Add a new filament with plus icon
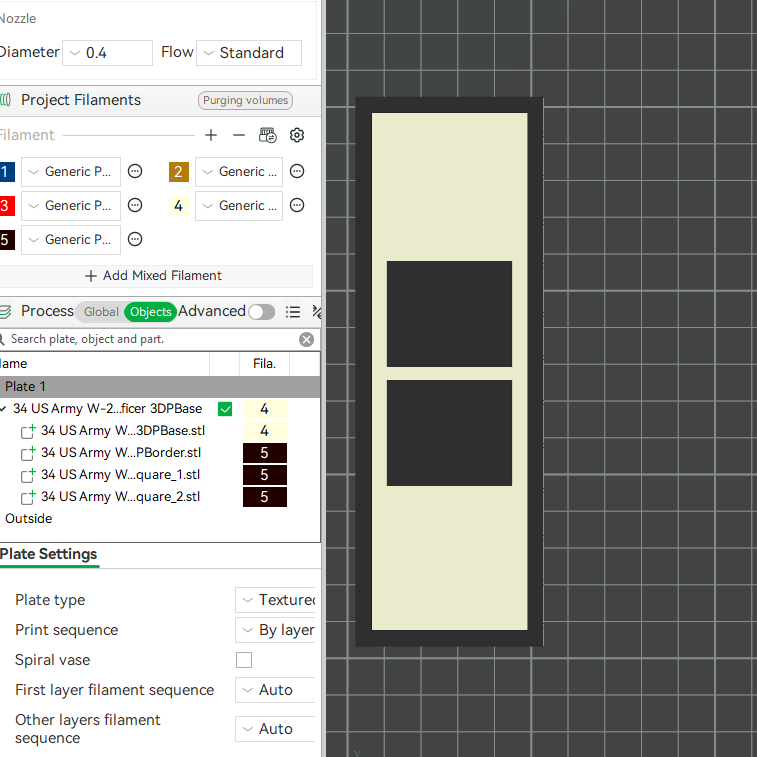Image resolution: width=757 pixels, height=757 pixels. pos(210,135)
